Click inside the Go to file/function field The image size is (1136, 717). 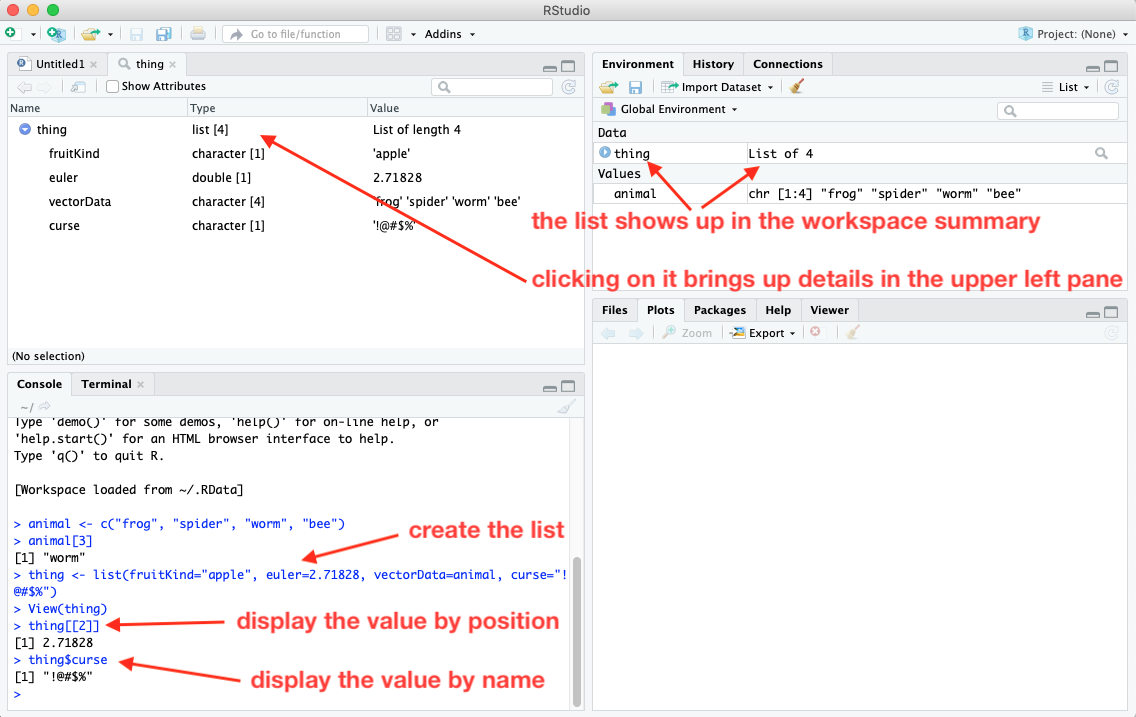[x=295, y=33]
